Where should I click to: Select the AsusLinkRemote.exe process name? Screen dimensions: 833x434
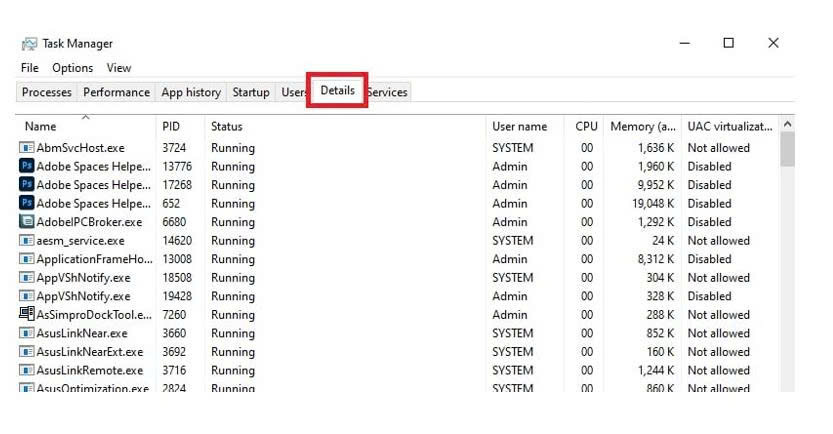click(90, 370)
